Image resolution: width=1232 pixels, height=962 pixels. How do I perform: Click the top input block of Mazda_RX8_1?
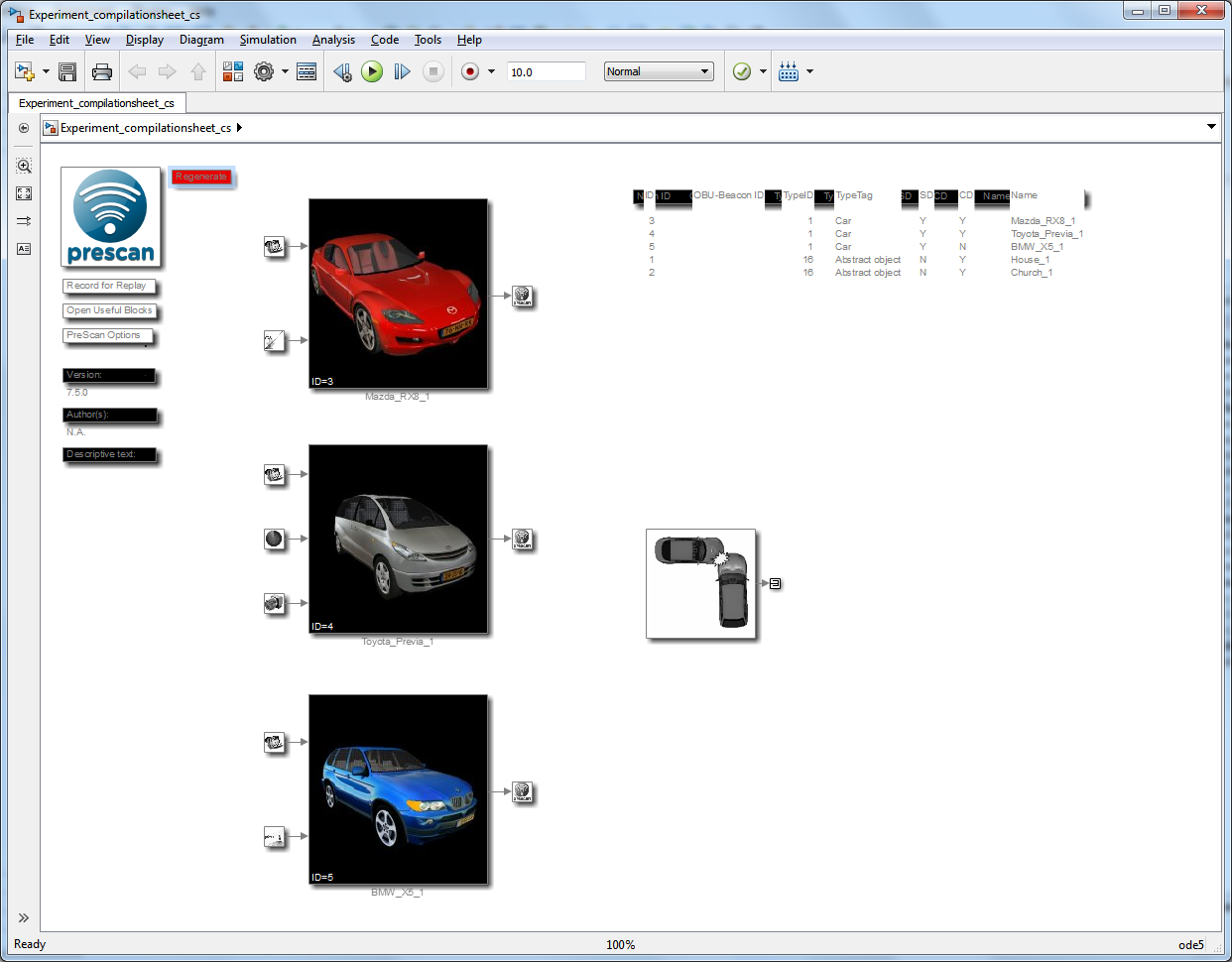point(275,246)
